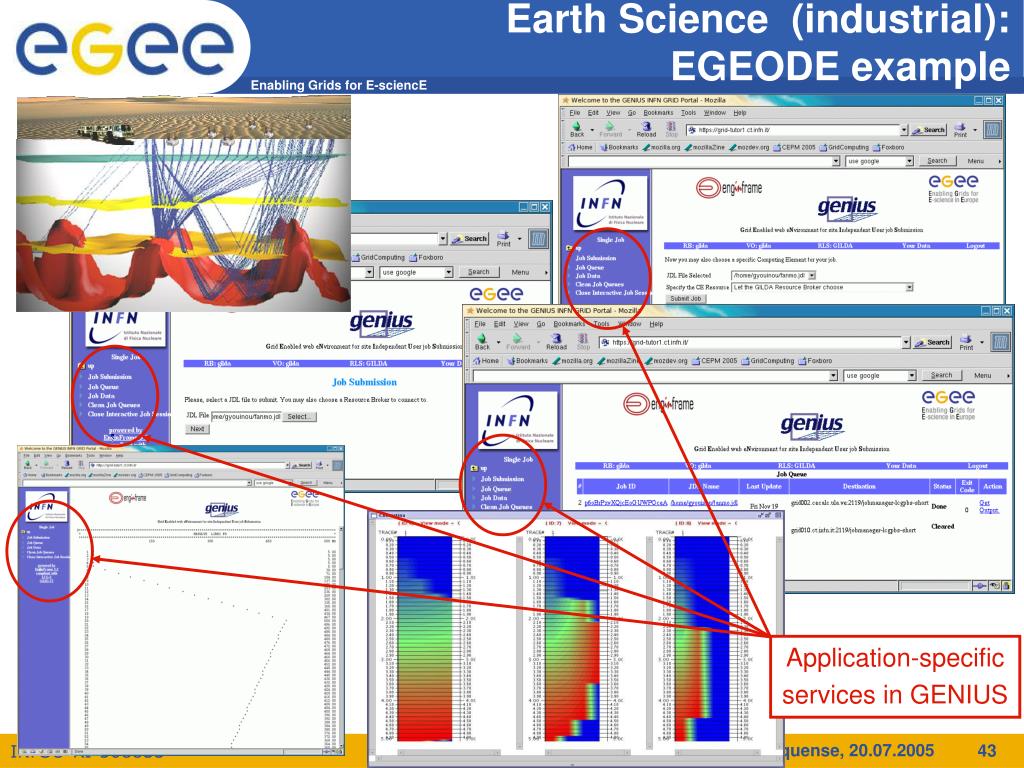Click Mozilla throbber logo in Job Submission window
Image resolution: width=1024 pixels, height=768 pixels.
click(x=538, y=238)
